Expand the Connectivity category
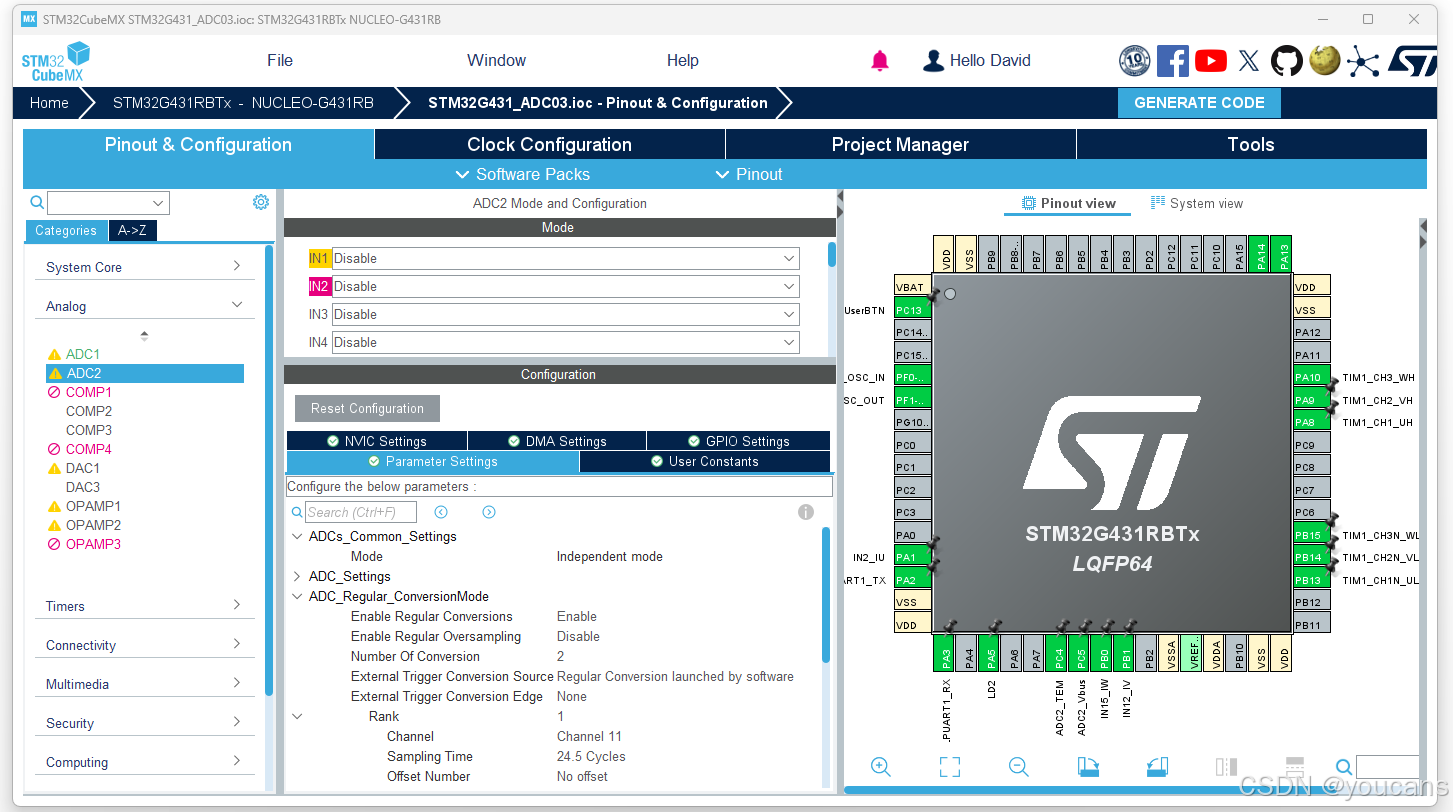The image size is (1453, 812). (144, 645)
